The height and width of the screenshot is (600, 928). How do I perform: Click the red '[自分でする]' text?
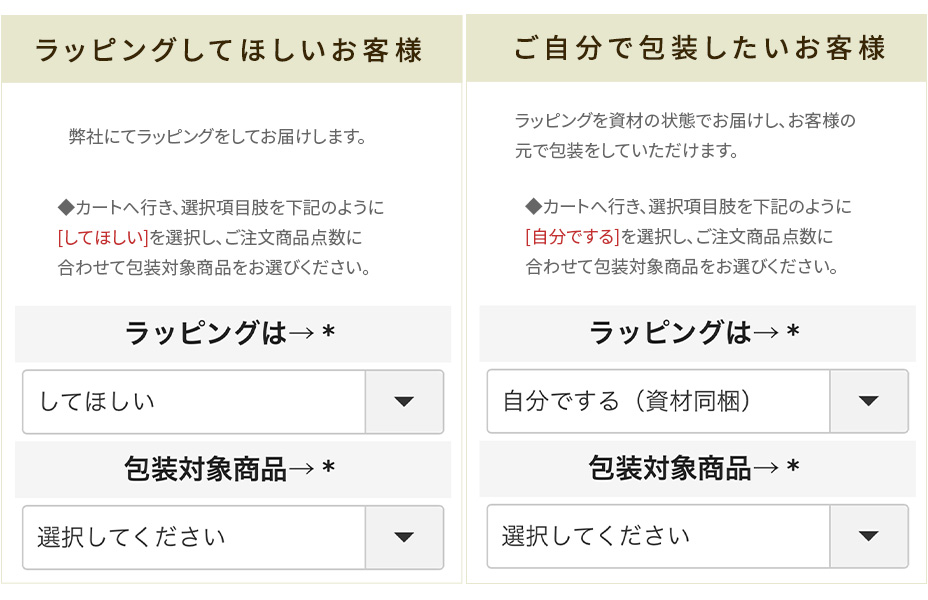572,238
